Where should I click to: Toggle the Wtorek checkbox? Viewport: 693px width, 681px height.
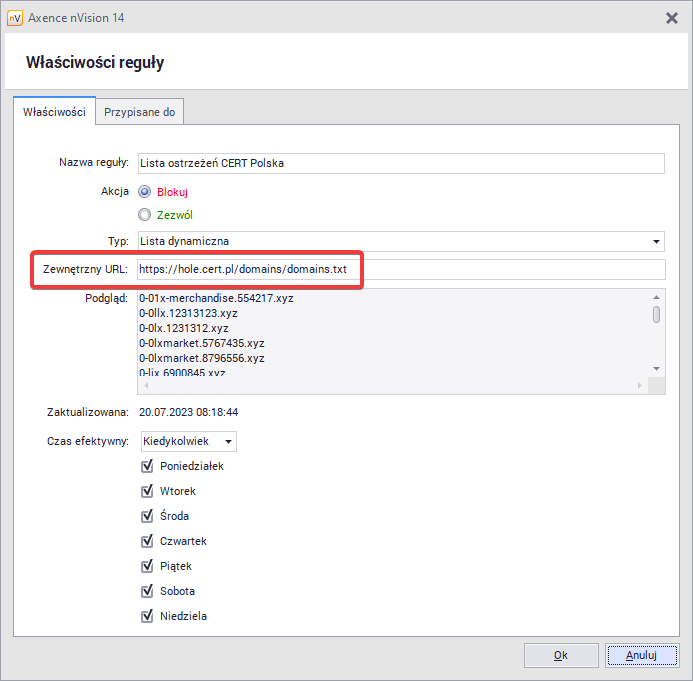coord(147,491)
